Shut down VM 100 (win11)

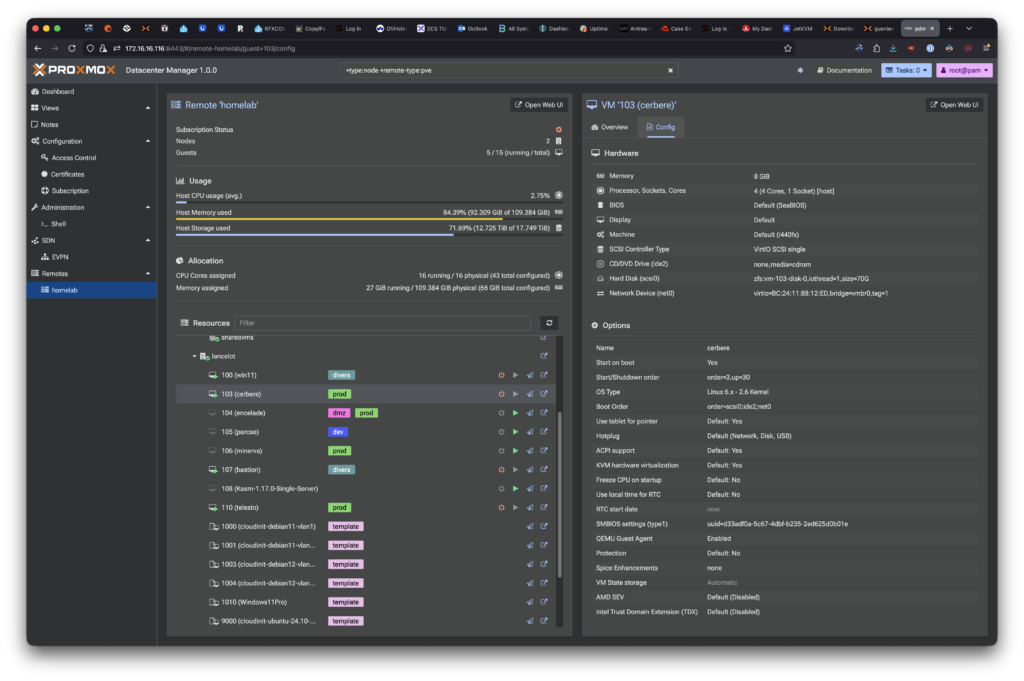pyautogui.click(x=501, y=375)
